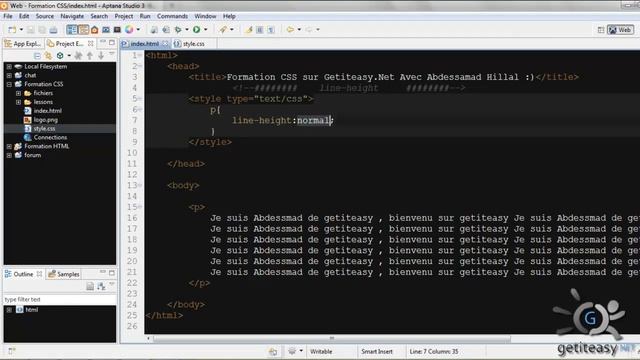Click the Debug bug toolbar icon
This screenshot has width=640, height=360.
178,30
